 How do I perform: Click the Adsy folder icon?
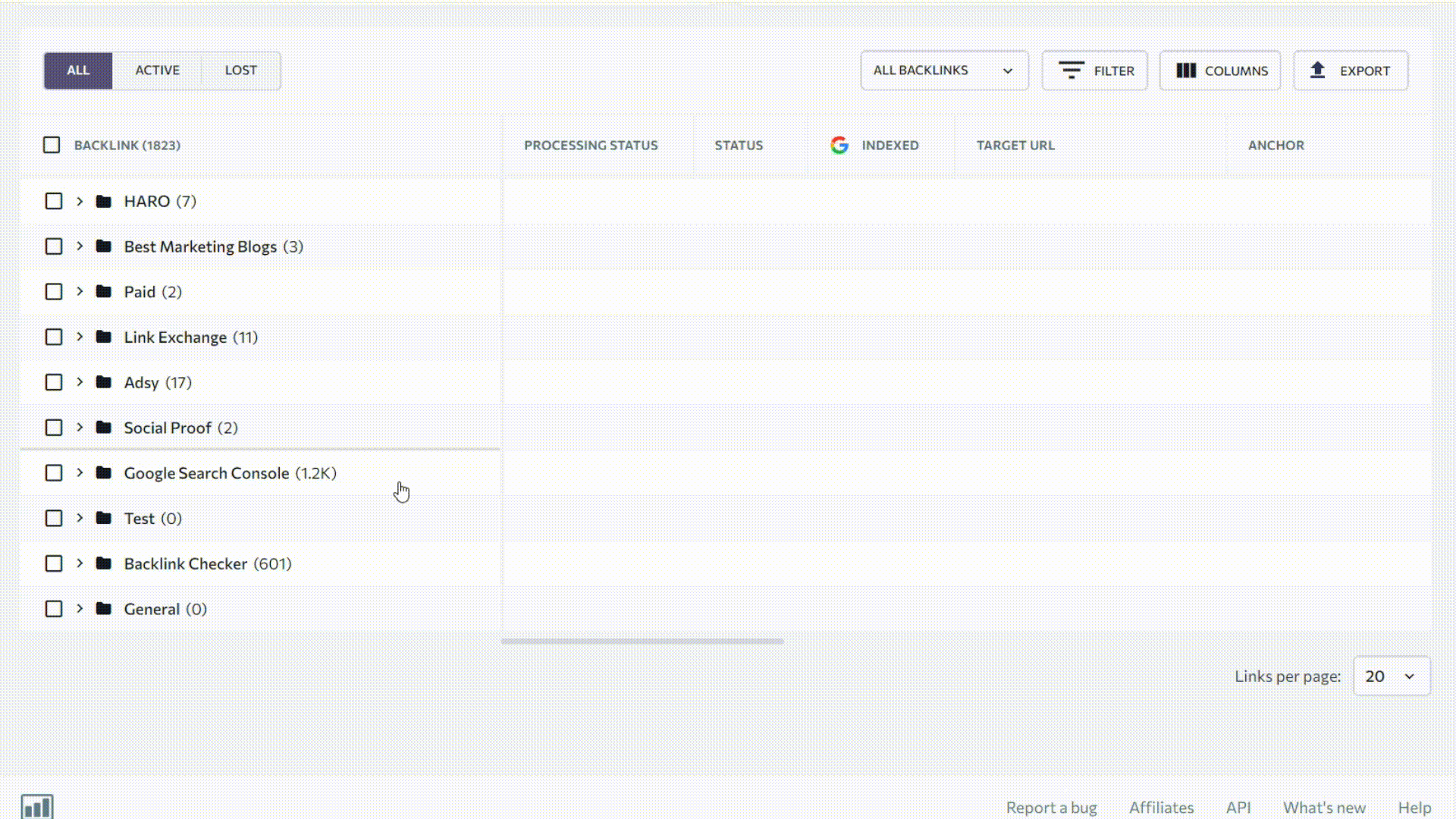coord(104,382)
